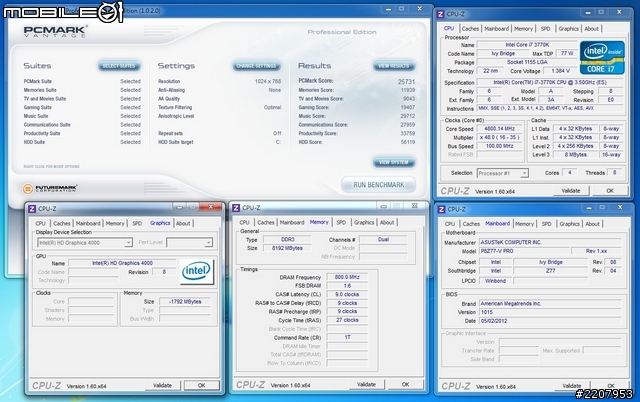Close the Graphics CPU-Z window
The width and height of the screenshot is (640, 402).
pos(211,207)
